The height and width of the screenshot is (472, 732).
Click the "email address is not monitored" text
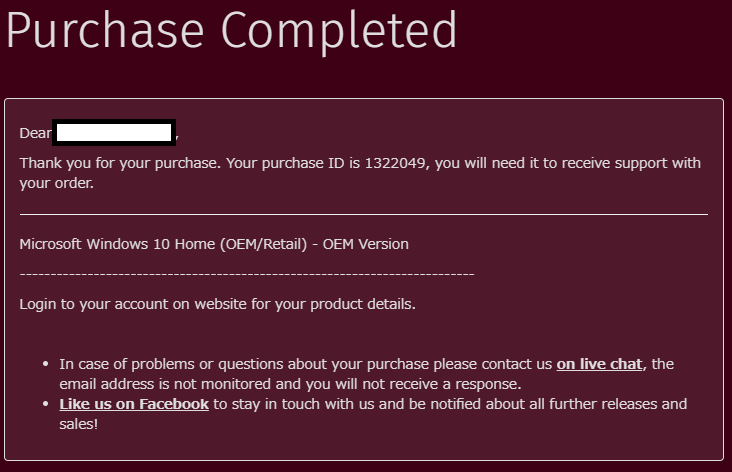tap(160, 384)
